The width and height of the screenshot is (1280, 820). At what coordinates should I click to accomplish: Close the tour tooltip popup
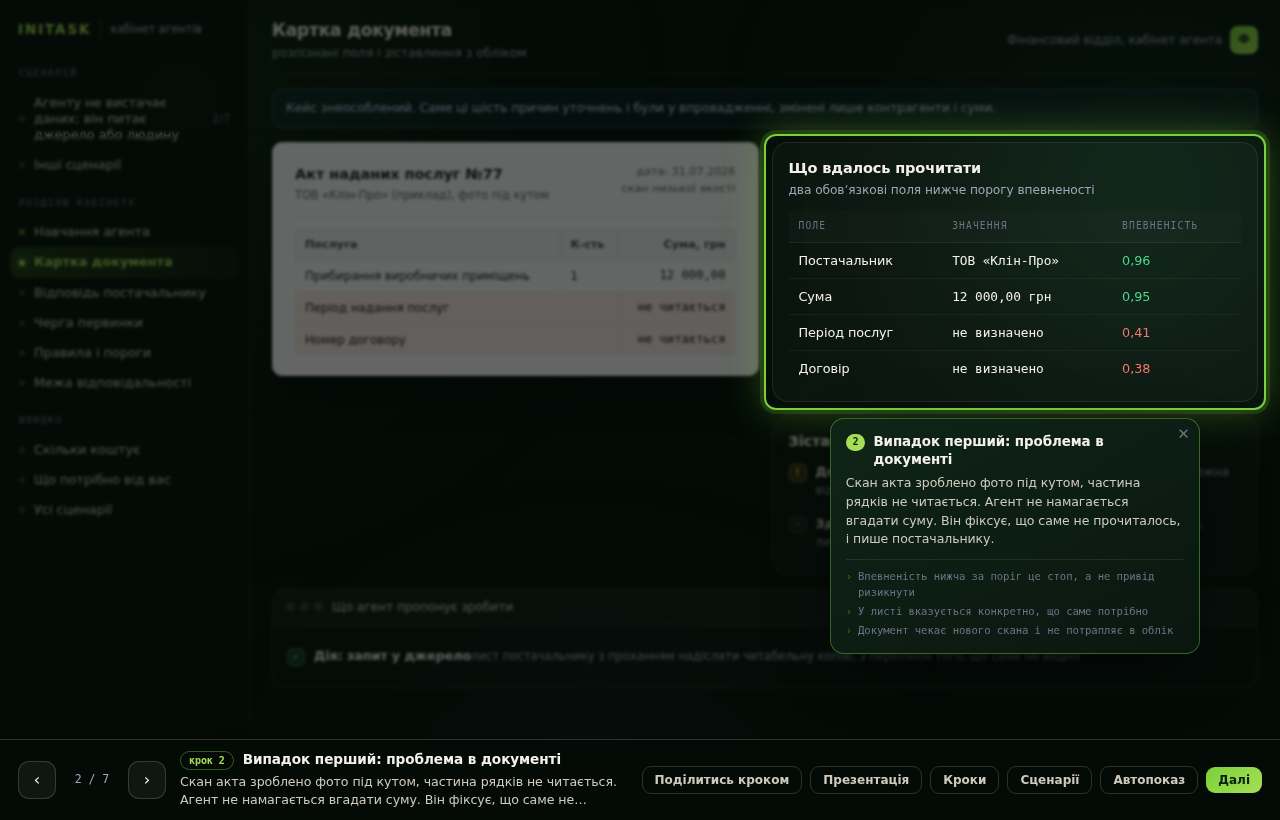click(1183, 434)
